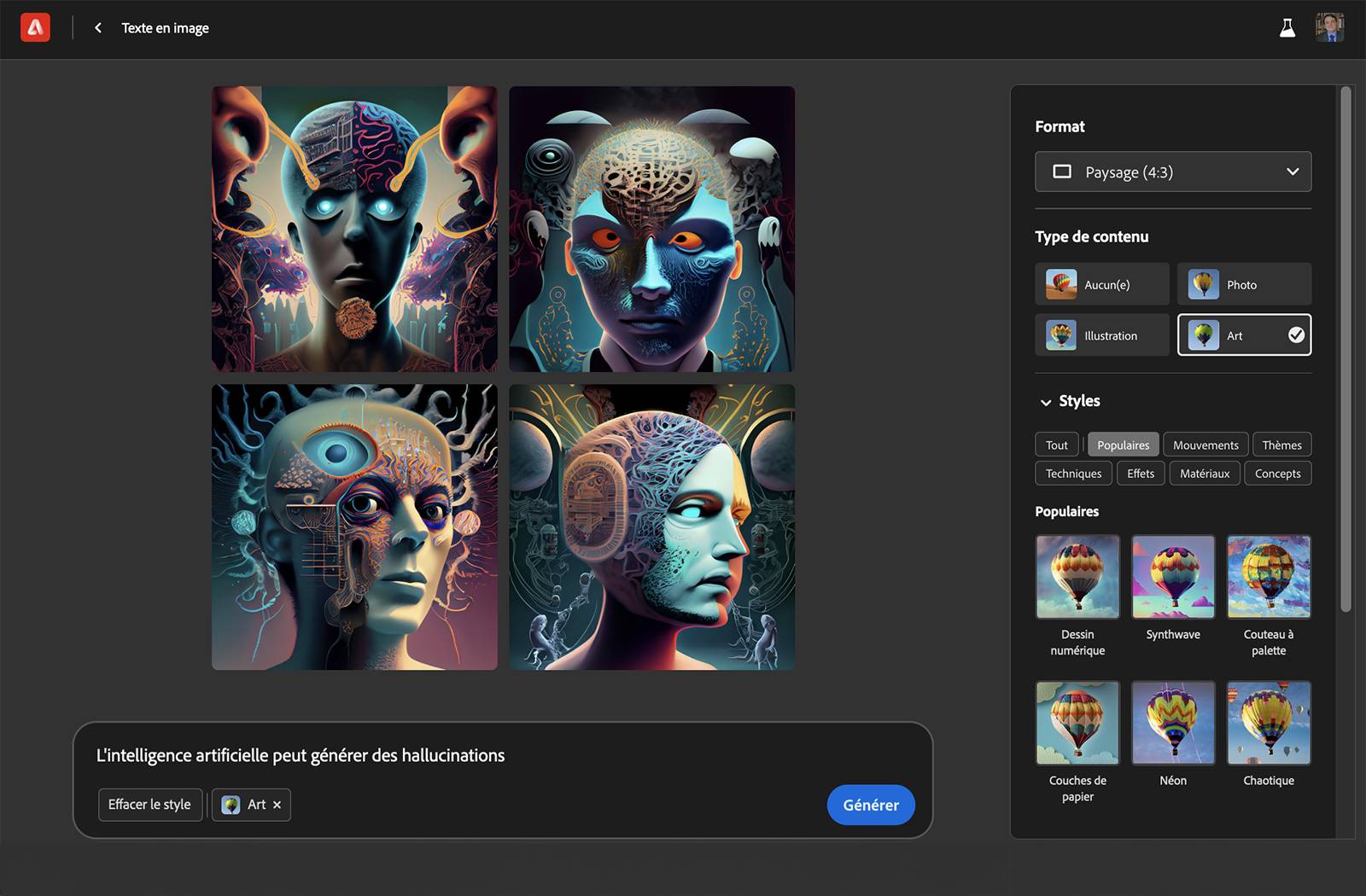
Task: Switch to the Mouvements styles tab
Action: coord(1205,444)
